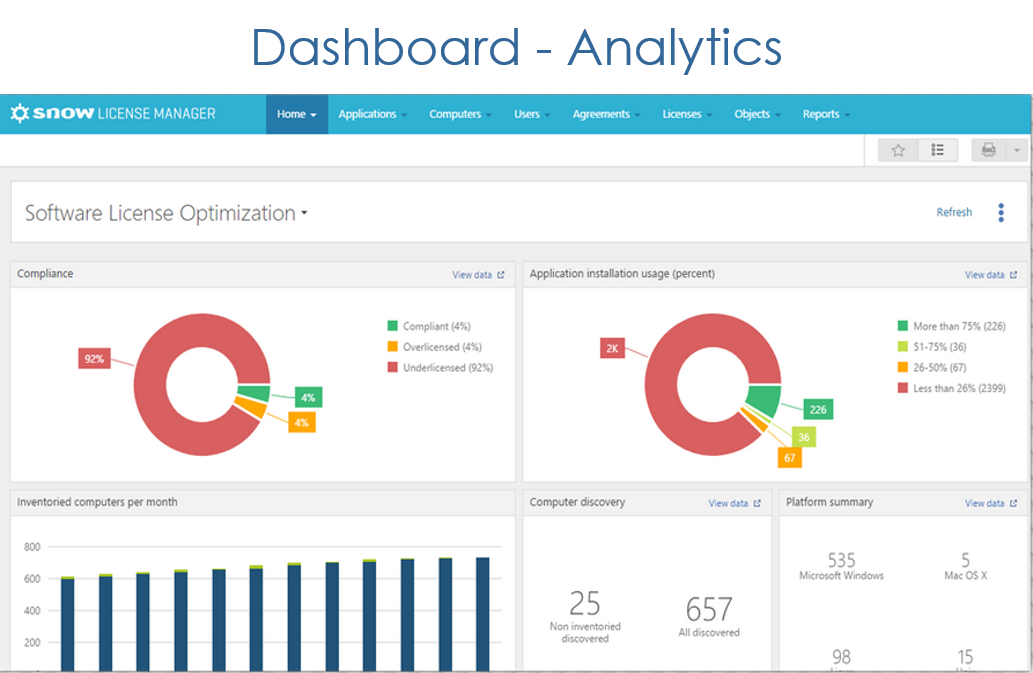This screenshot has width=1033, height=673.
Task: Open the Reports menu
Action: coord(826,114)
